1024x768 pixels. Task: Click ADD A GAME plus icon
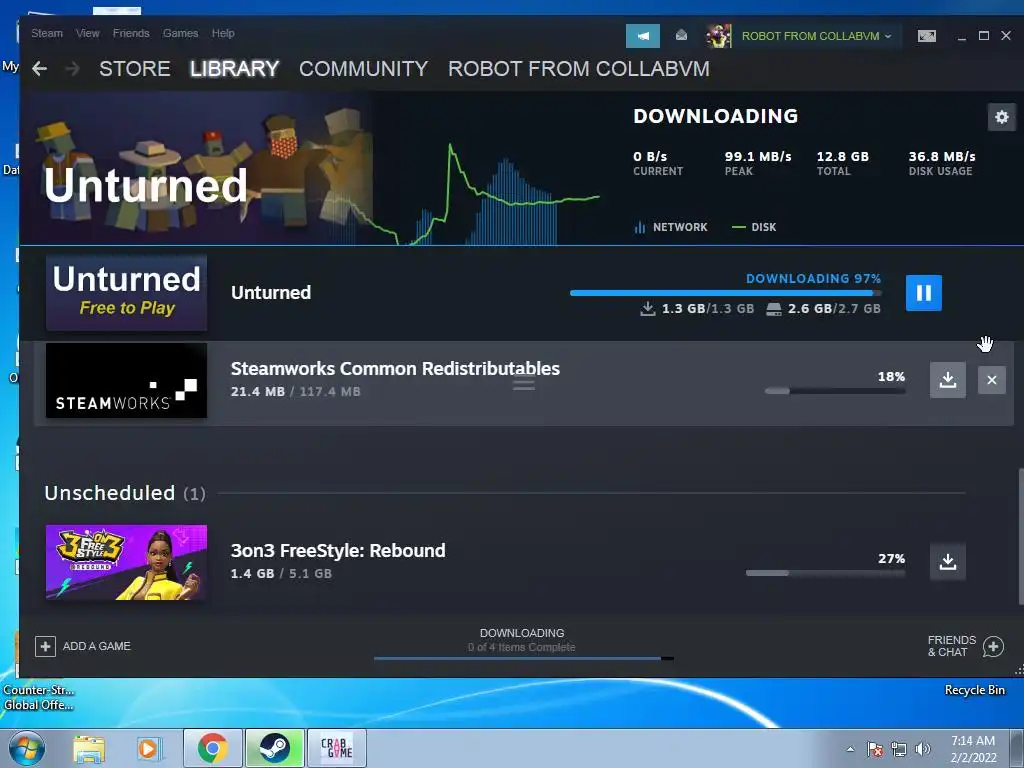pos(45,647)
